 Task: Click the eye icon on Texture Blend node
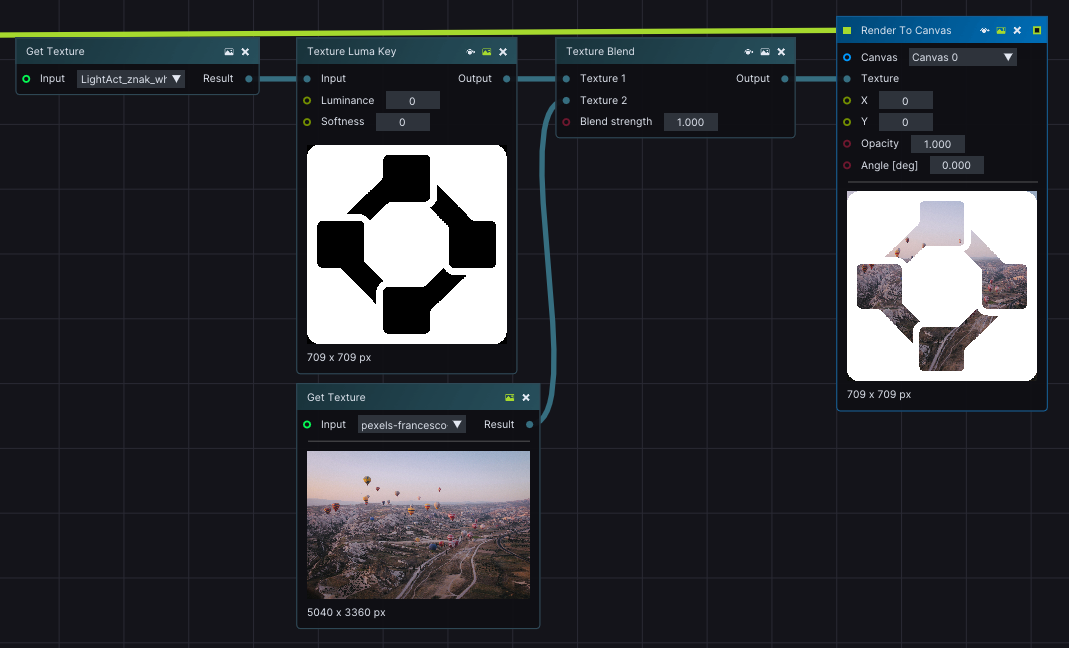749,52
